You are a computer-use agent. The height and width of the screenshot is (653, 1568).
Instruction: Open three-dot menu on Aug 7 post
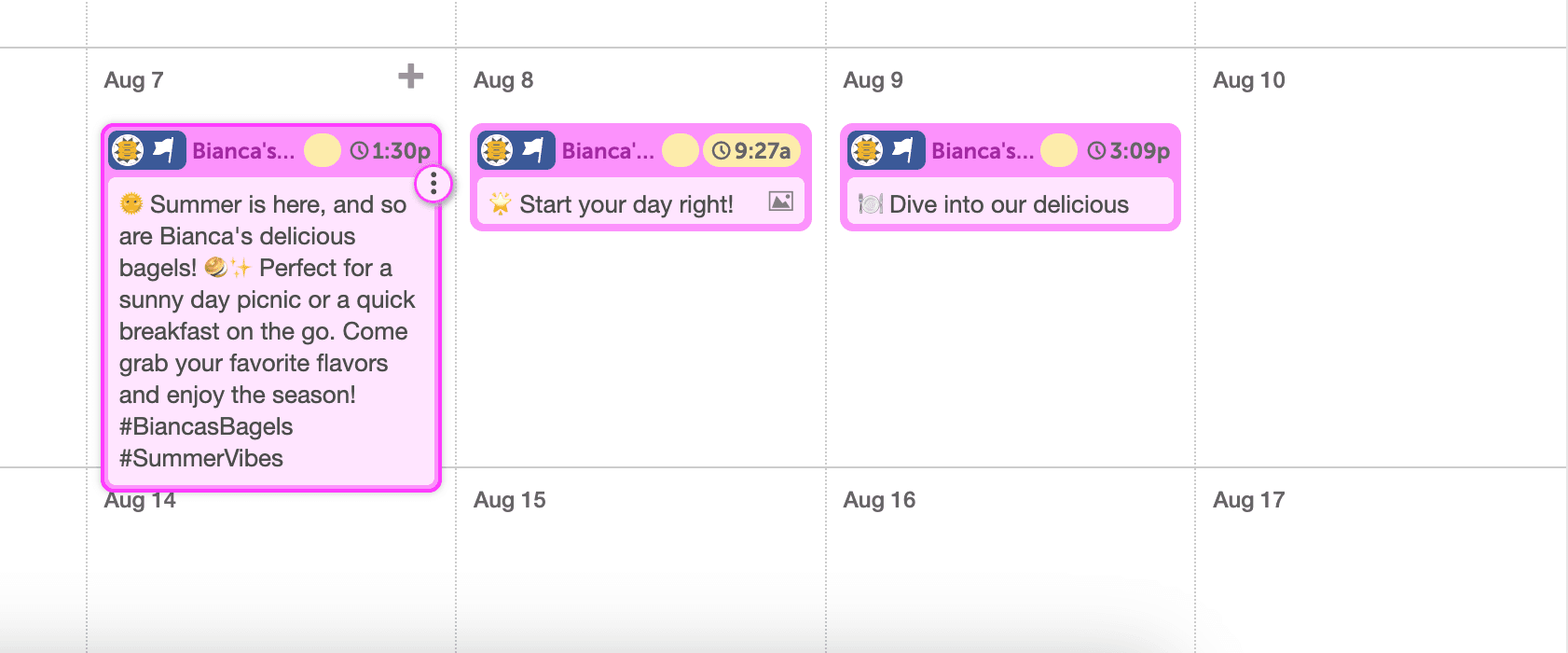pyautogui.click(x=433, y=184)
